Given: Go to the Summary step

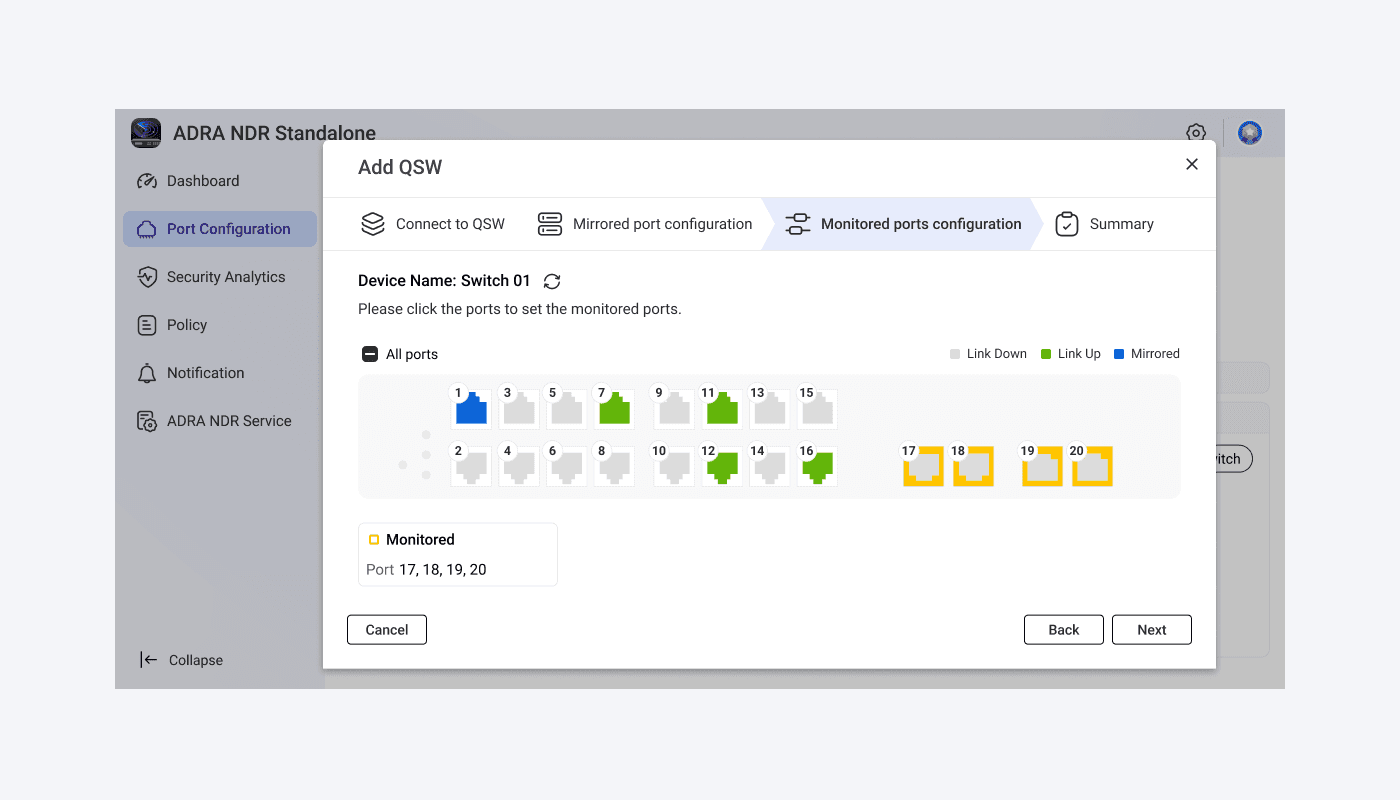Looking at the screenshot, I should tap(1105, 224).
